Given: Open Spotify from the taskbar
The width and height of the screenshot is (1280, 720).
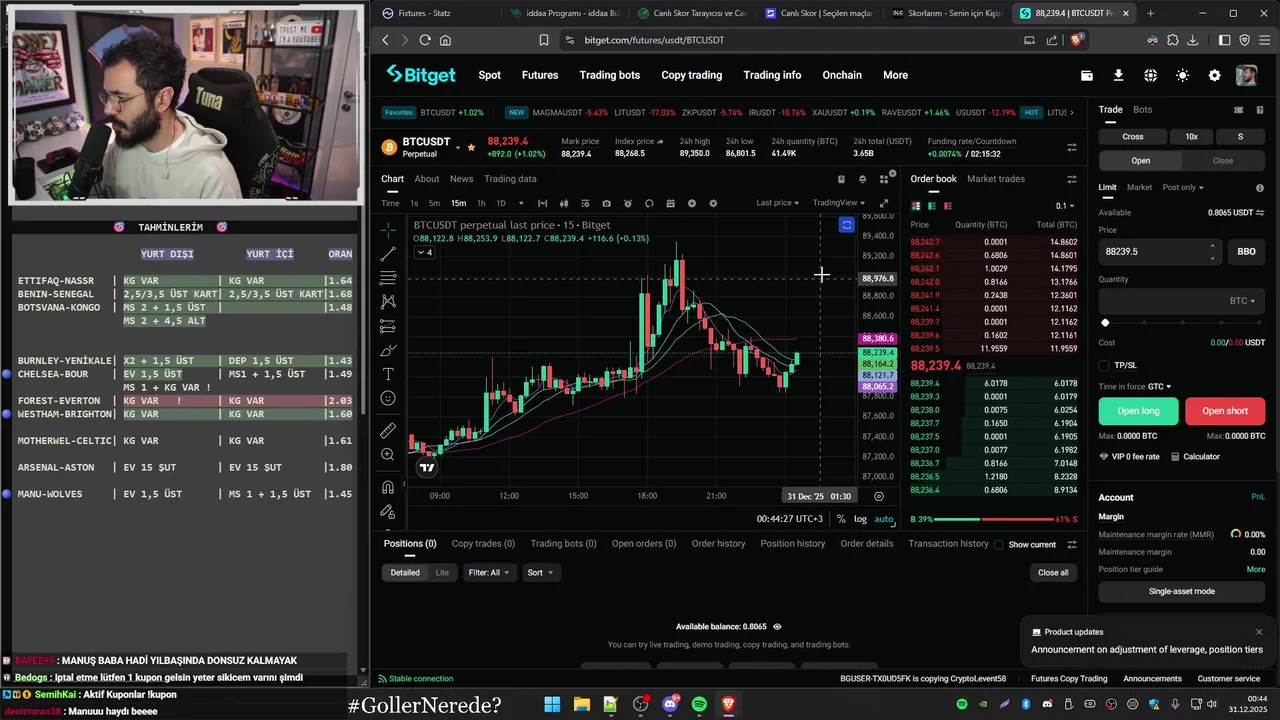Looking at the screenshot, I should tap(699, 704).
